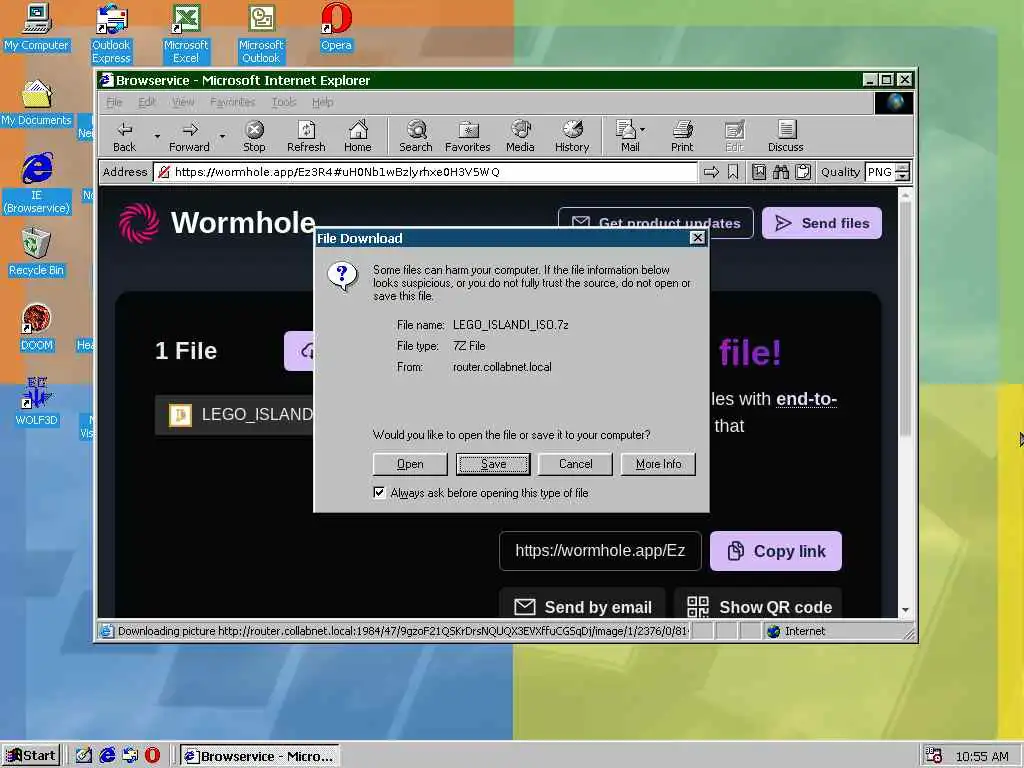Click the Quality PNG value field
1024x768 pixels.
pos(880,172)
